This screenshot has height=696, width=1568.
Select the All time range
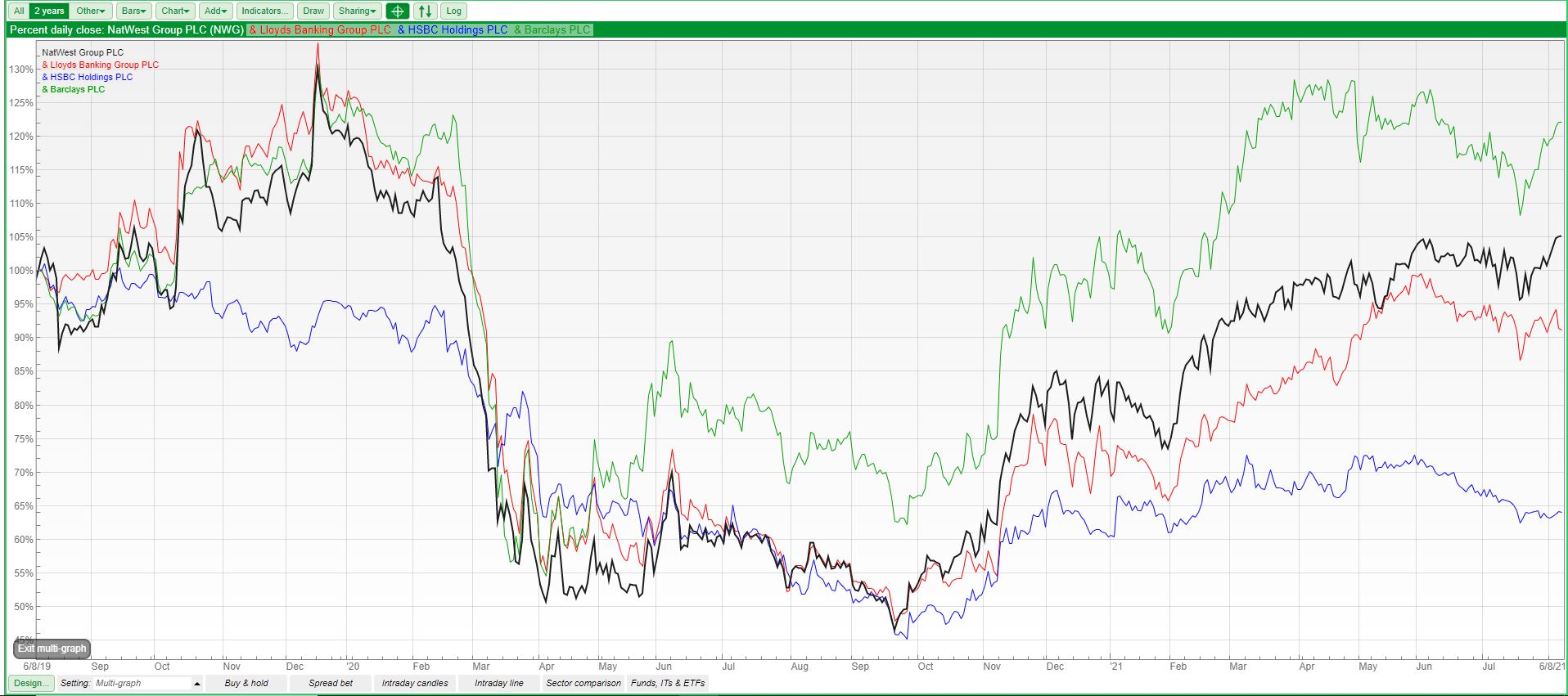click(x=19, y=11)
